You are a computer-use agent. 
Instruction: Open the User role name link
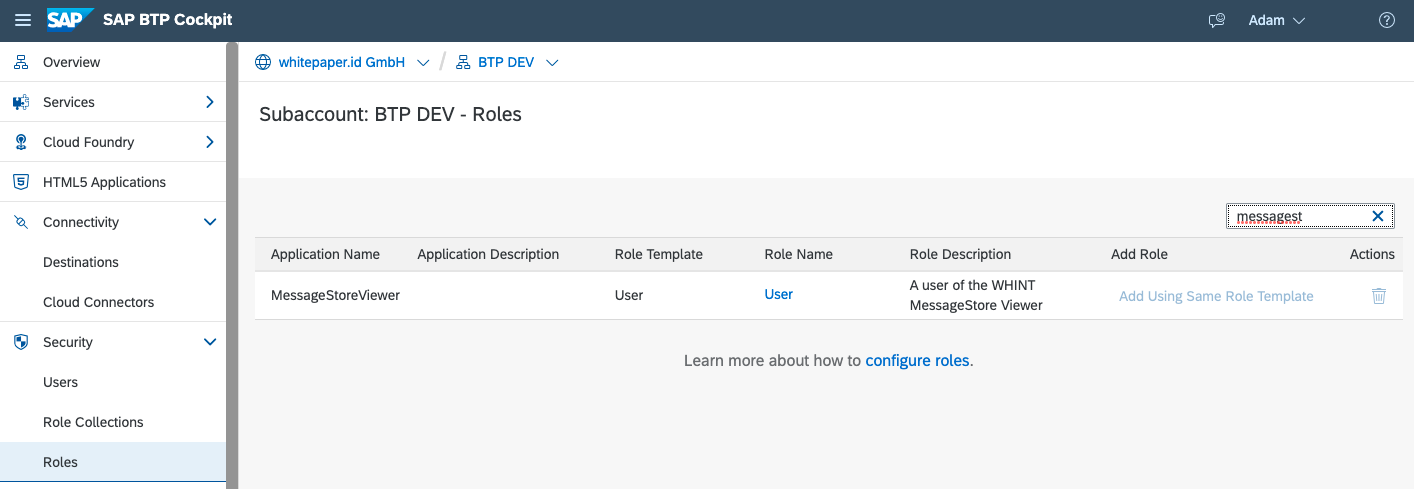tap(779, 294)
